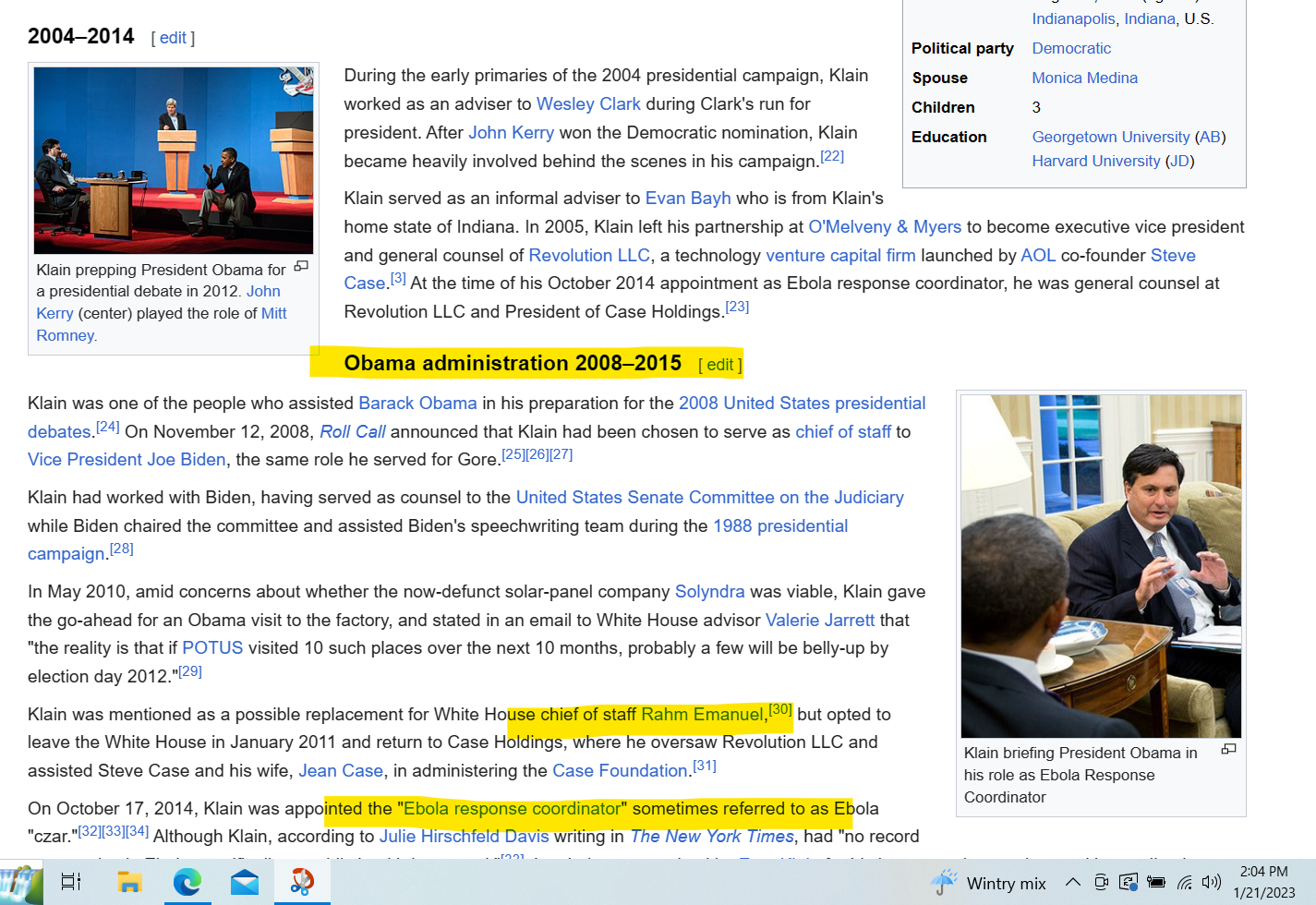Jump to citation 22

coord(832,156)
